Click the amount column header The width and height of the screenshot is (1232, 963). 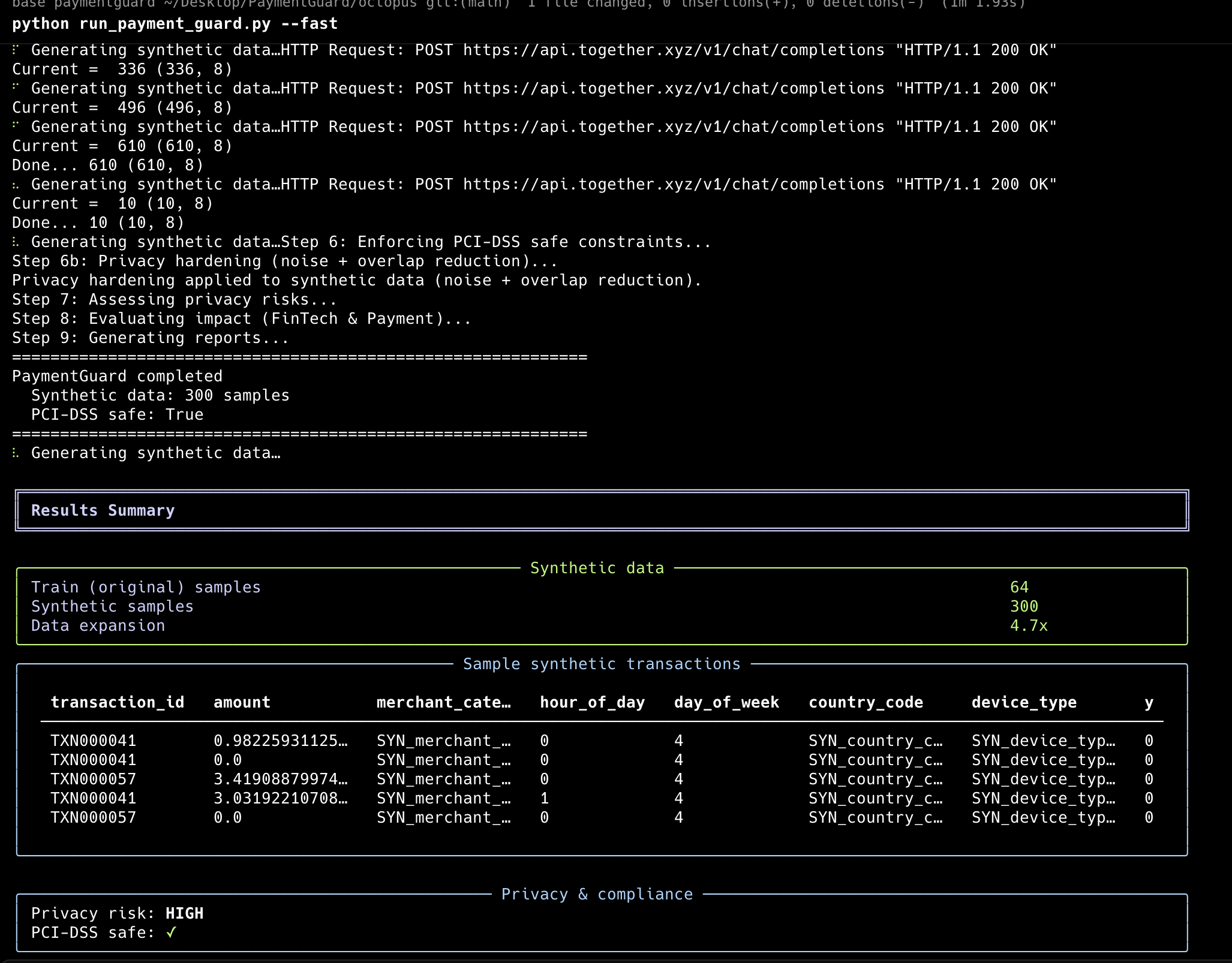pos(242,702)
